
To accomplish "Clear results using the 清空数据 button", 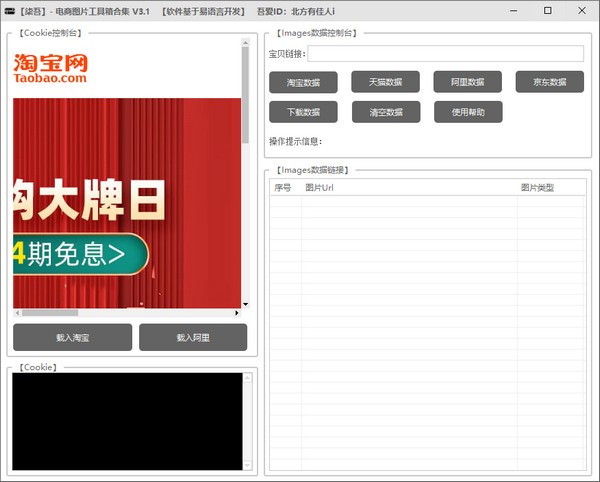I will point(385,112).
